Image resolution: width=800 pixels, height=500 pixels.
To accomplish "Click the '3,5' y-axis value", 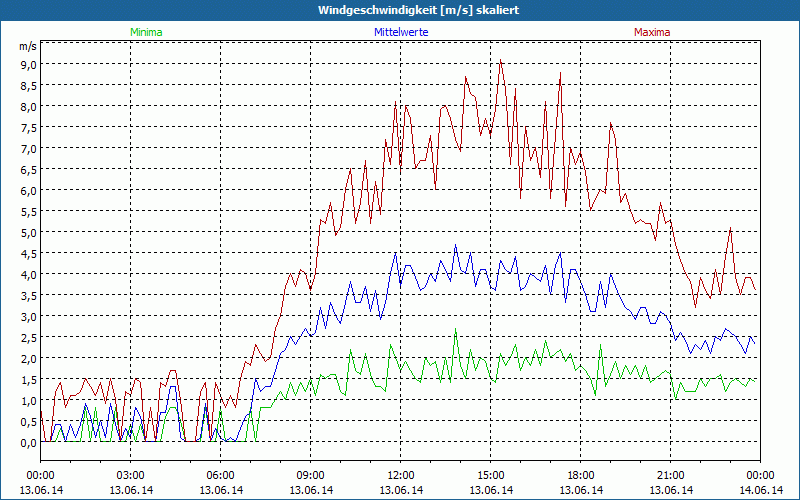I will (x=29, y=296).
